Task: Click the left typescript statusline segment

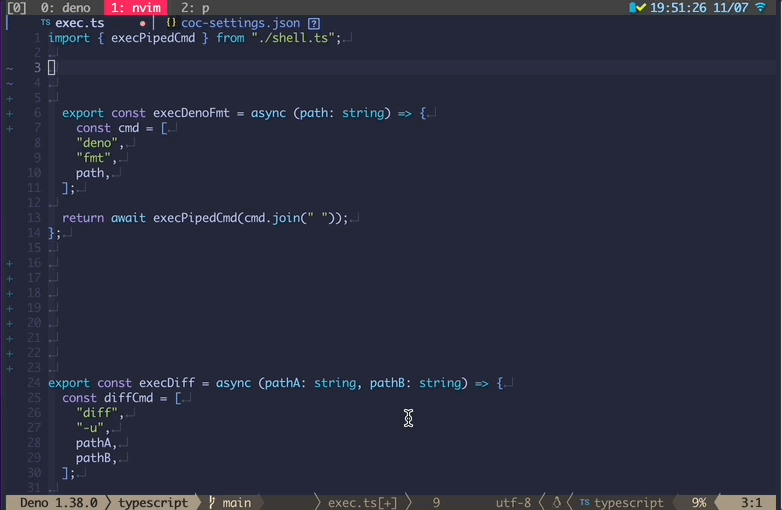Action: tap(153, 503)
